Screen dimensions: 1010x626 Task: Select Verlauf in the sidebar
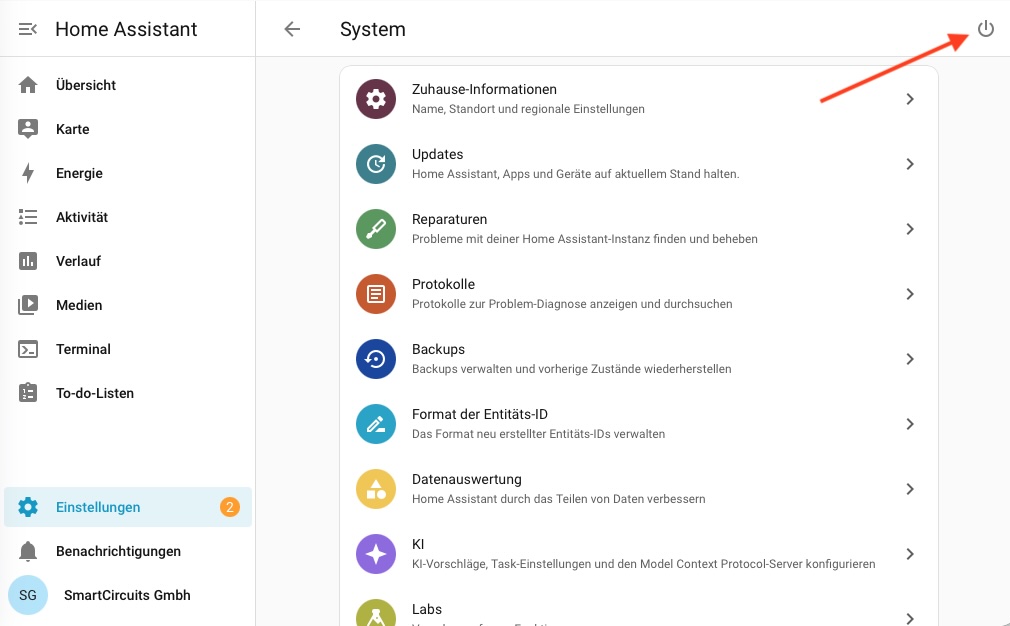tap(128, 261)
